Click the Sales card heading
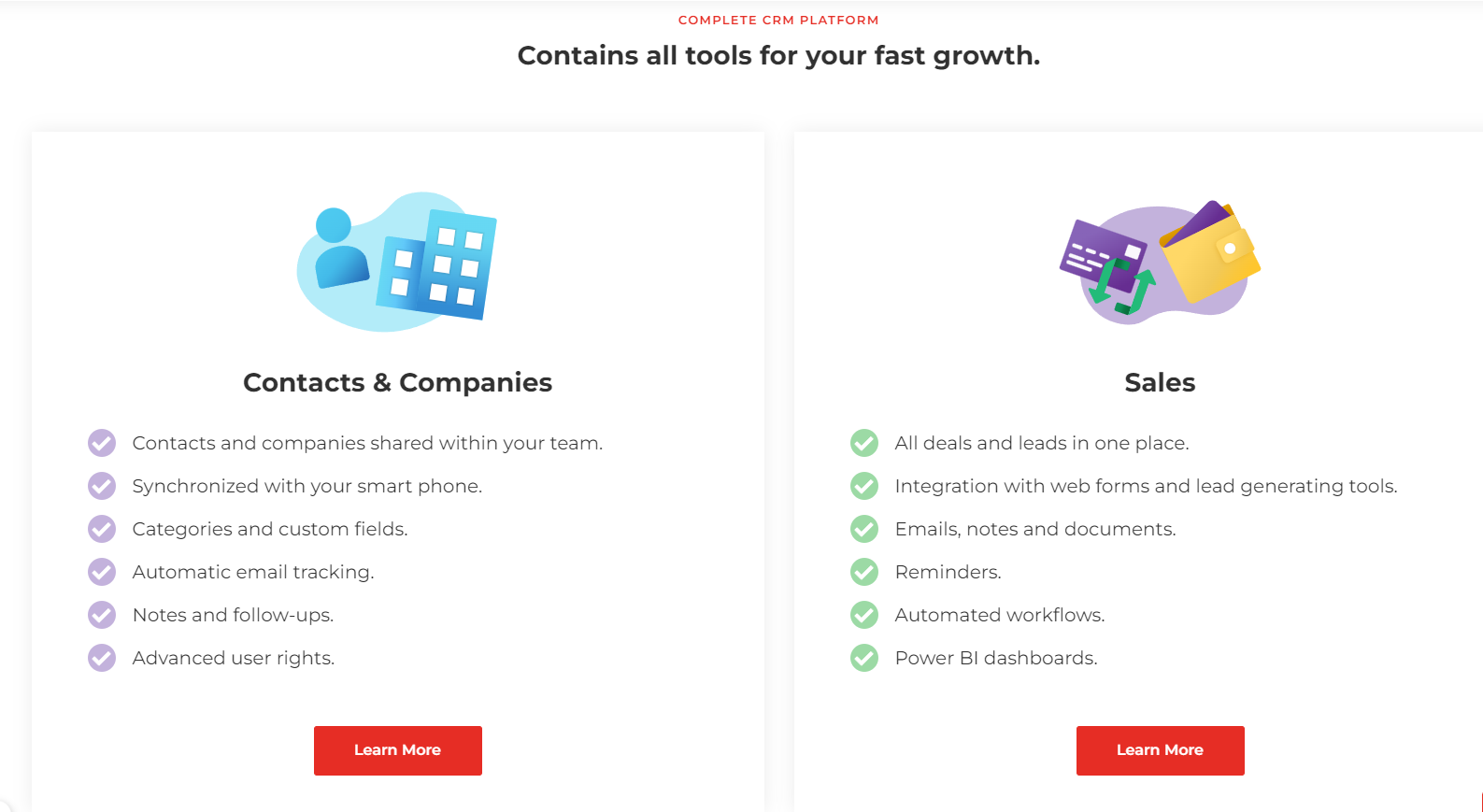 (1160, 382)
